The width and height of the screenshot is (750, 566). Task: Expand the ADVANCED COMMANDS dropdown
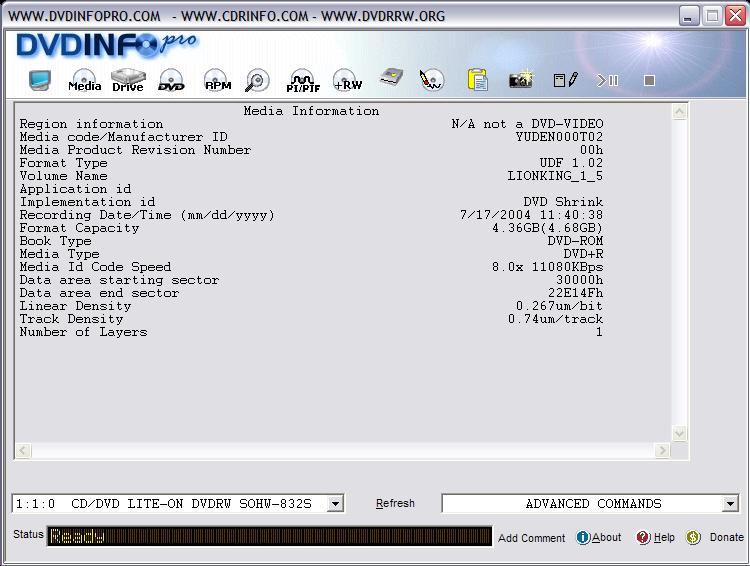pos(730,503)
